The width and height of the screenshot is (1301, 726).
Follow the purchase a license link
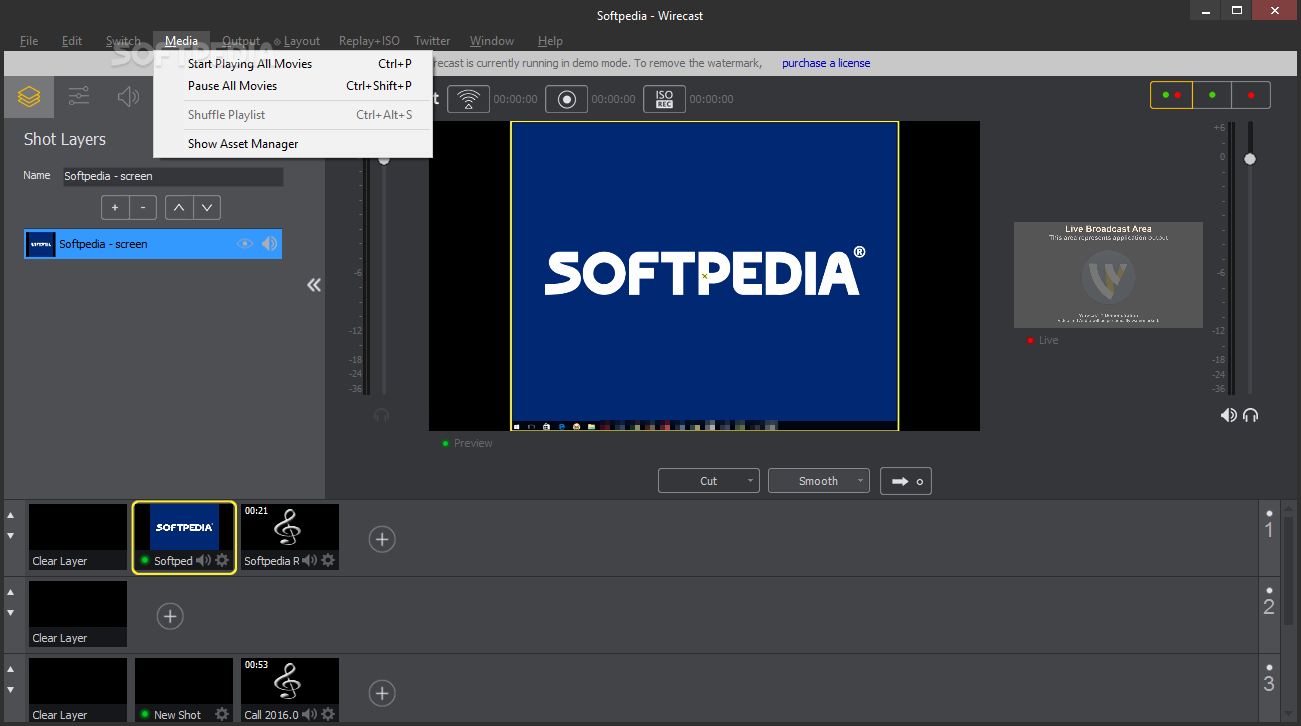click(826, 63)
